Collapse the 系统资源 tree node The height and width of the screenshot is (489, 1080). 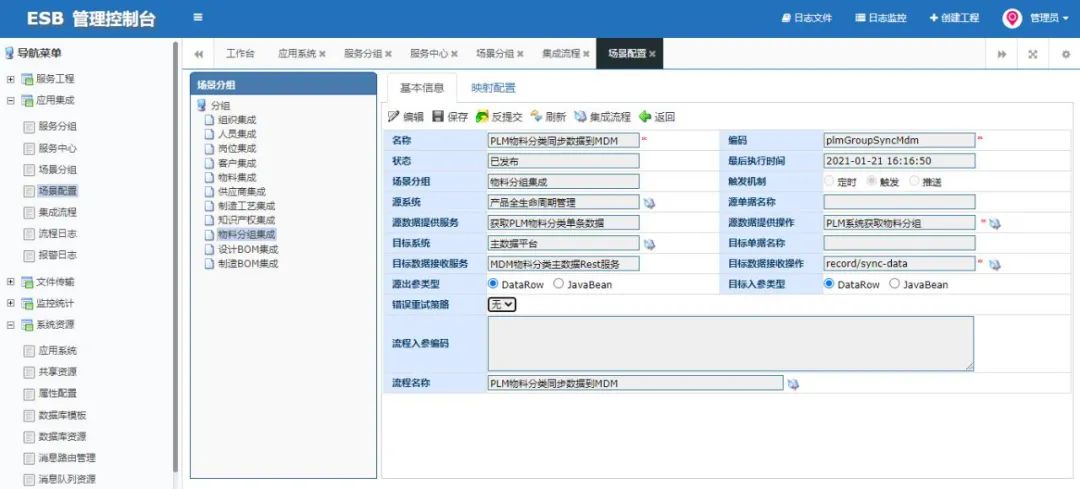pos(10,325)
